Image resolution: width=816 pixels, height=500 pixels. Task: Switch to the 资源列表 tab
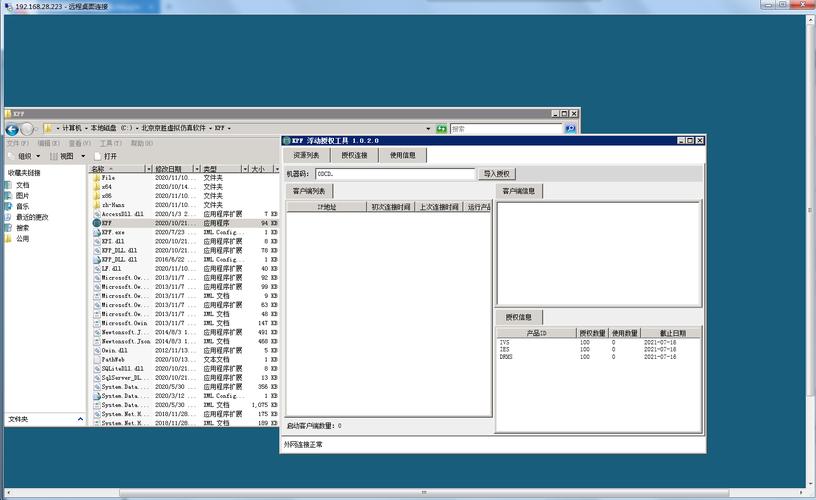pyautogui.click(x=306, y=155)
